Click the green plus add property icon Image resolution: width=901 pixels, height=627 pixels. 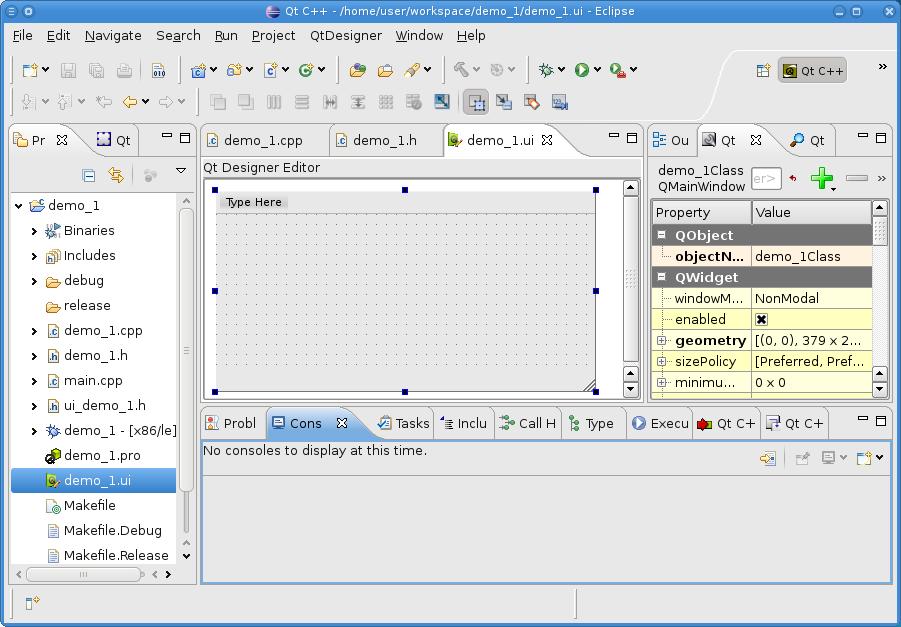[x=821, y=179]
